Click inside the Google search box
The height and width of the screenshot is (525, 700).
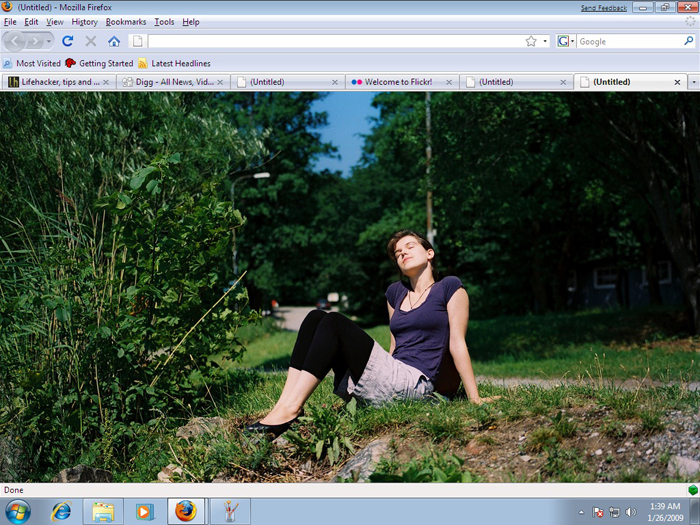point(629,42)
